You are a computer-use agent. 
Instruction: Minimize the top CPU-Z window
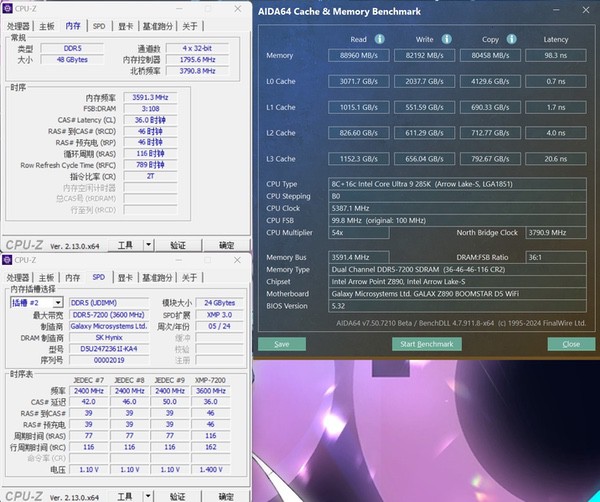[x=179, y=8]
